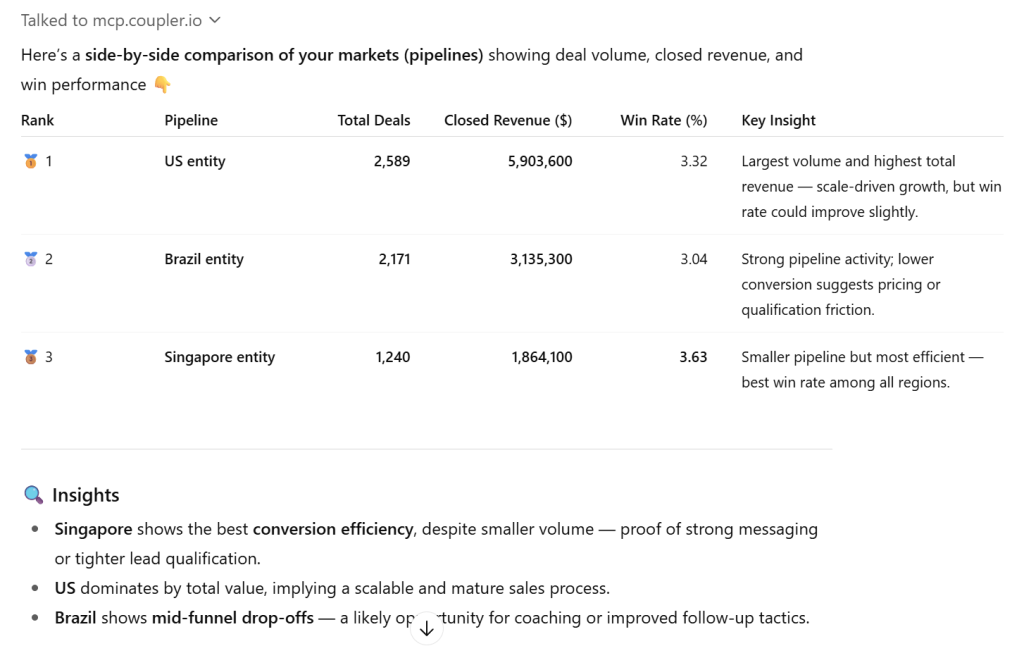Click the pointing-down hand emoji

coord(162,85)
